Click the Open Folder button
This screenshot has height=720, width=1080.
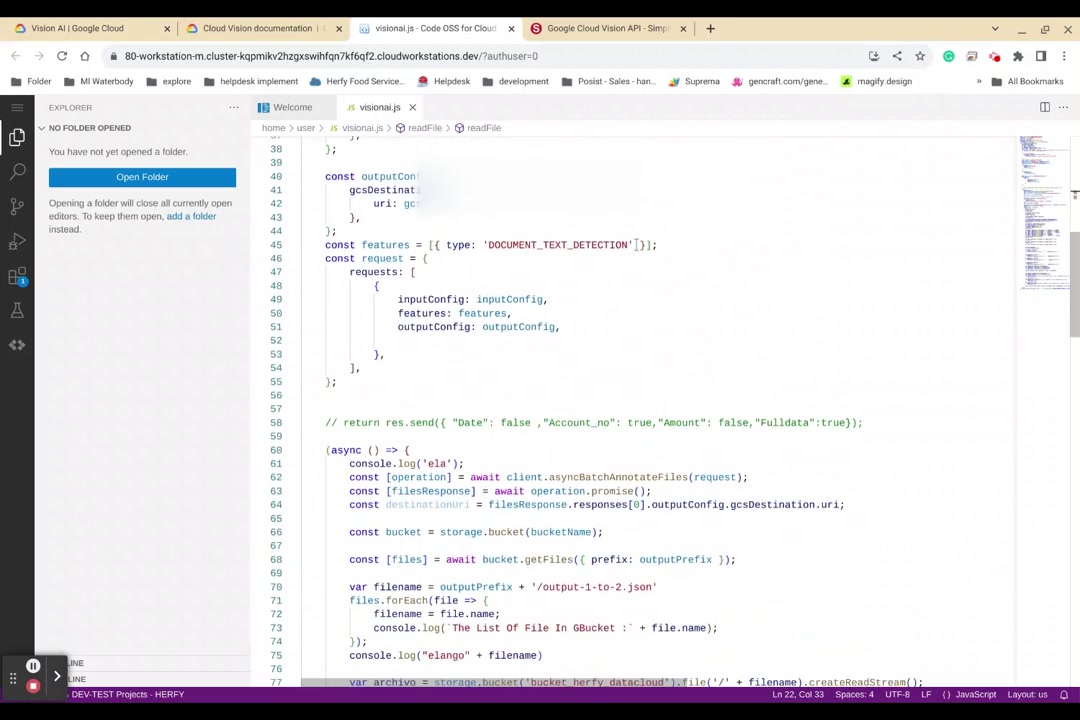coord(143,177)
